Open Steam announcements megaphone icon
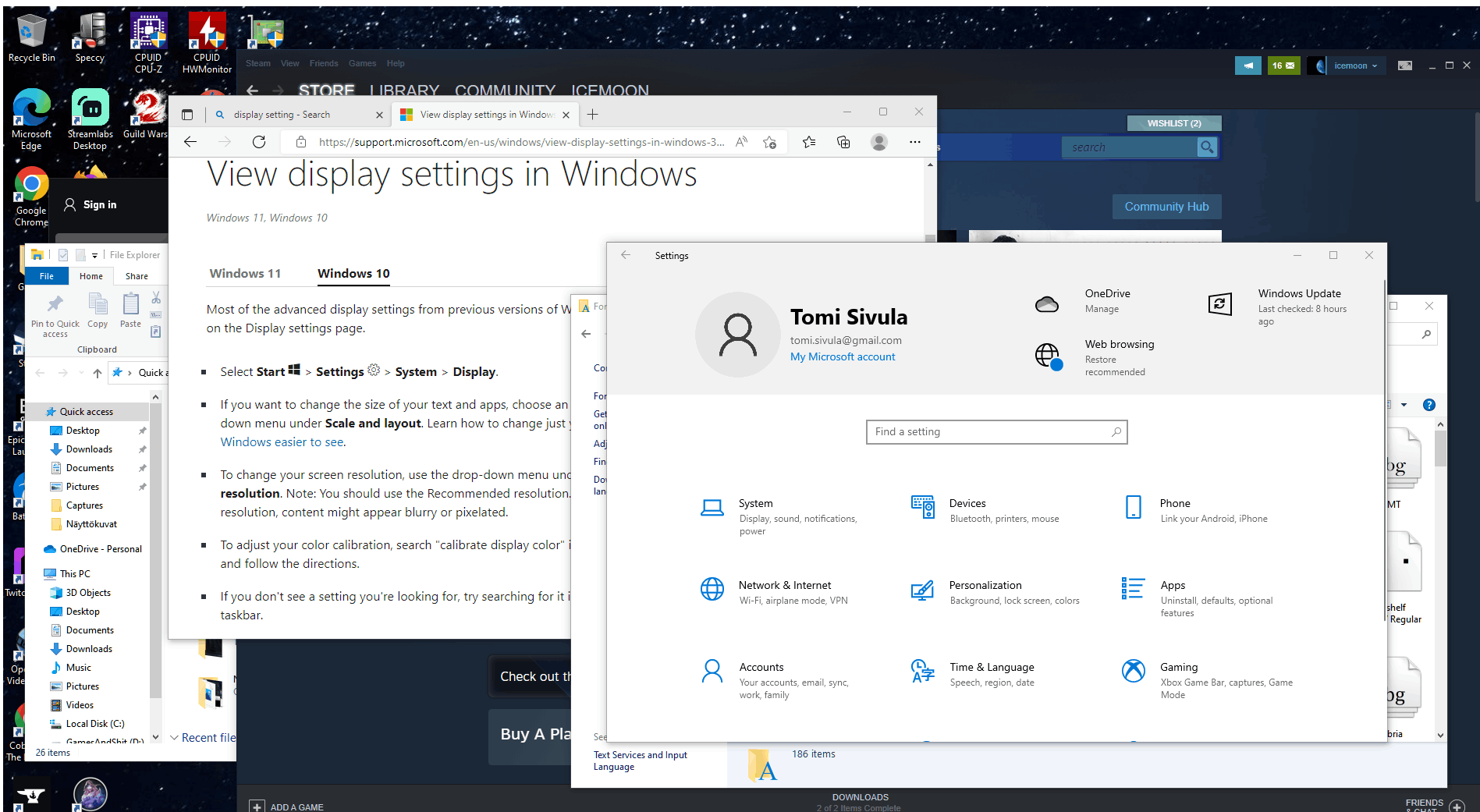 pos(1248,66)
